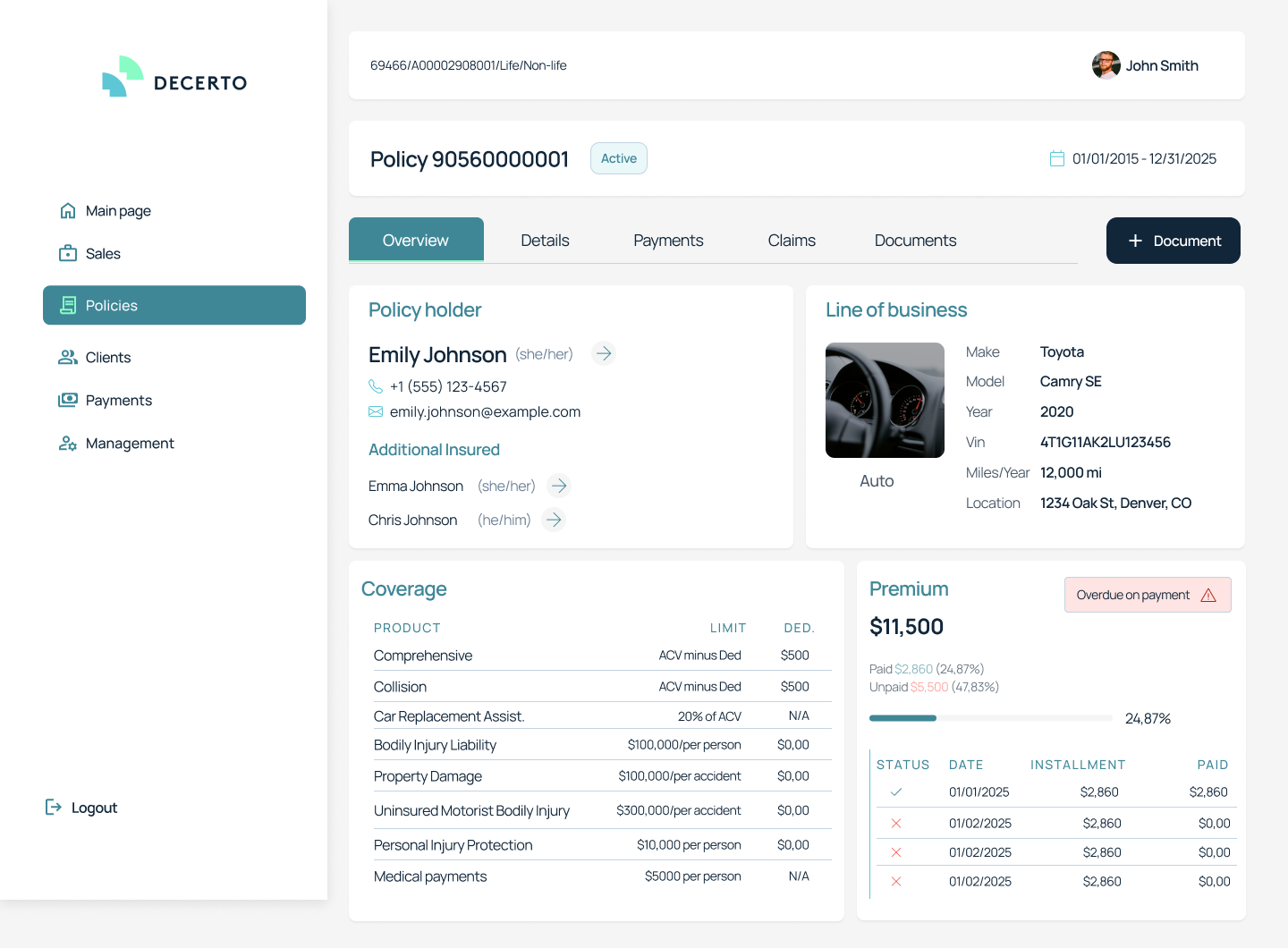
Task: Click Bodily Injury Liability product
Action: pyautogui.click(x=435, y=745)
